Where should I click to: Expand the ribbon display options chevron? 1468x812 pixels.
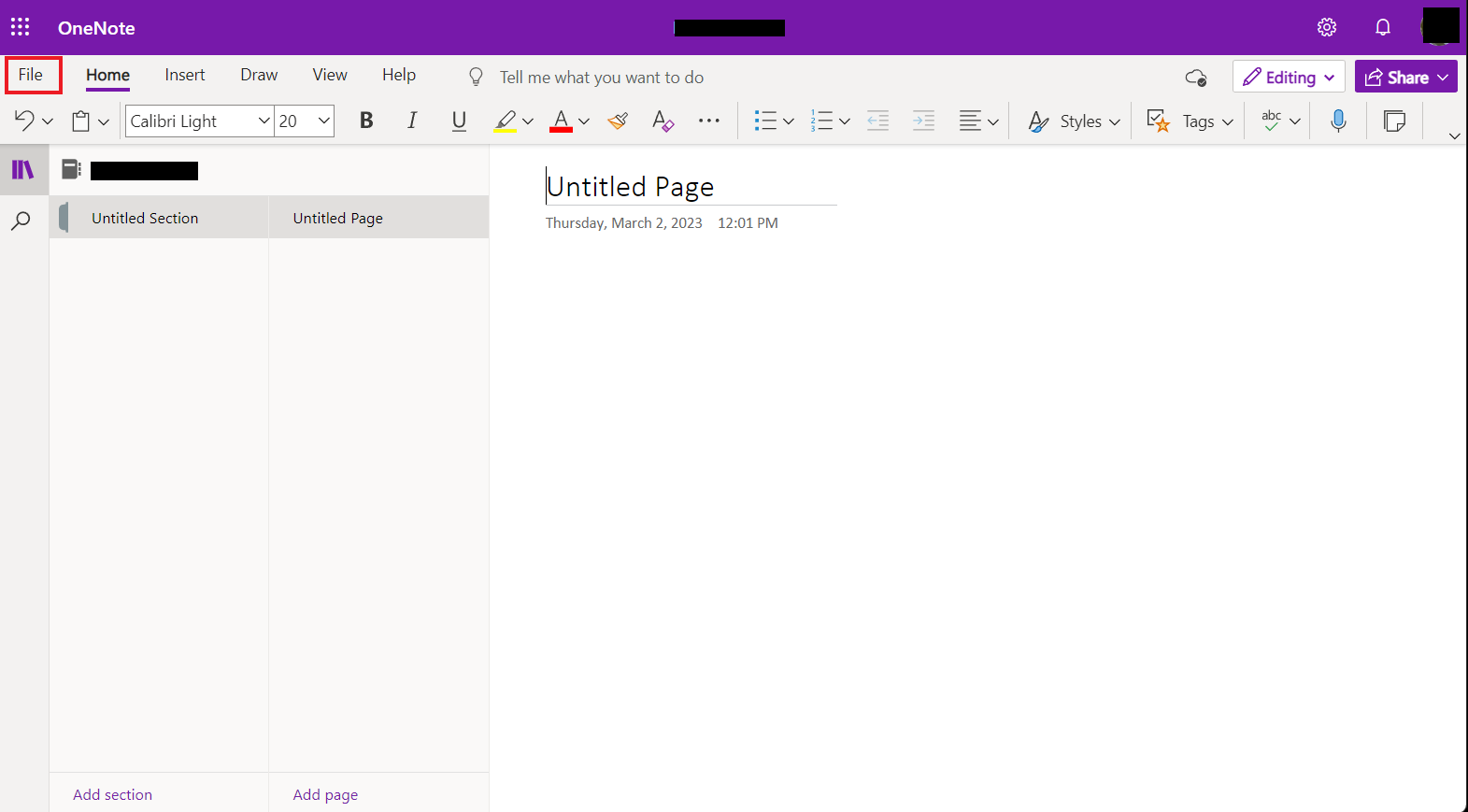pyautogui.click(x=1454, y=135)
